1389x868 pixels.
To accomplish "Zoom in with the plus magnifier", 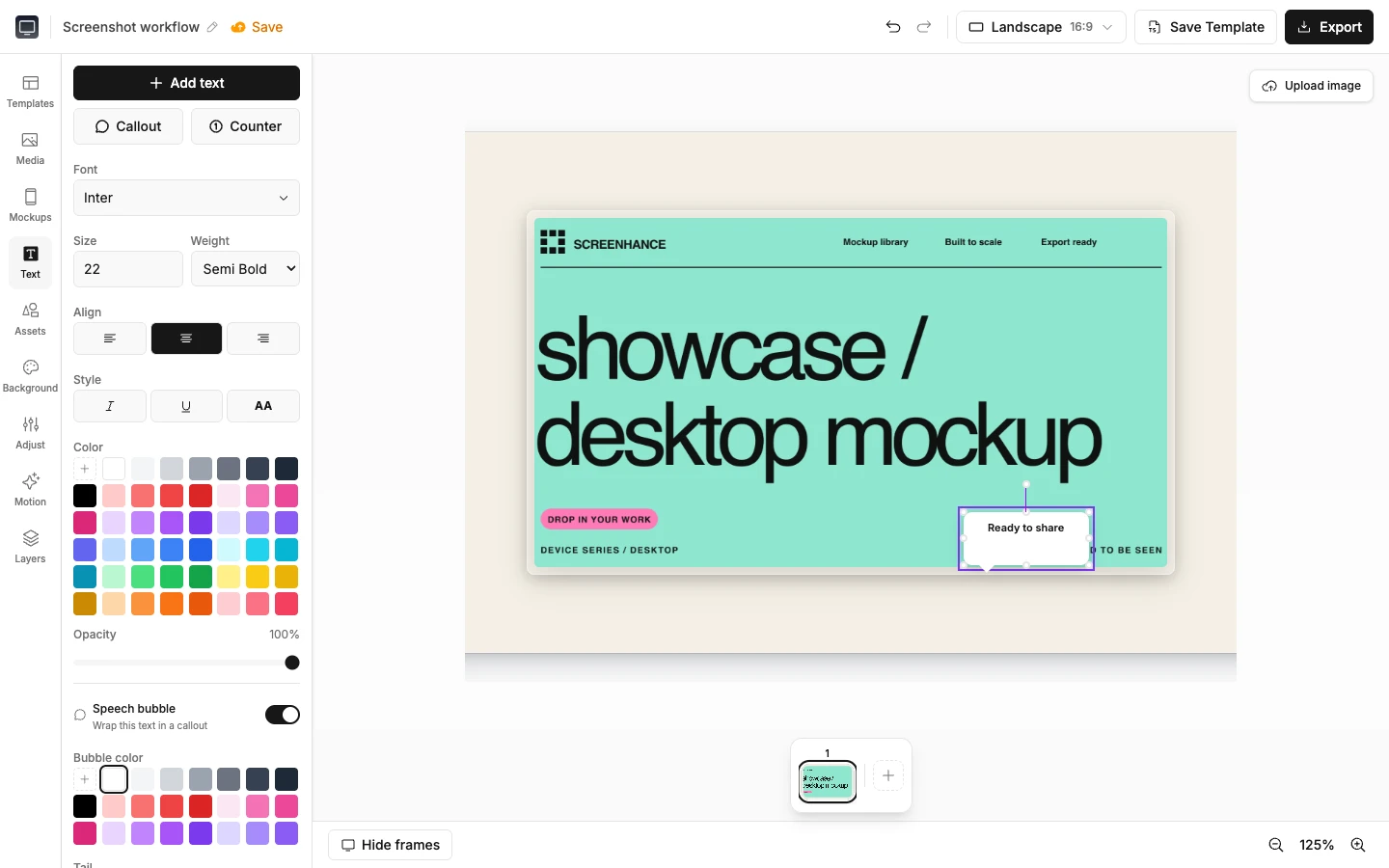I will pos(1358,845).
